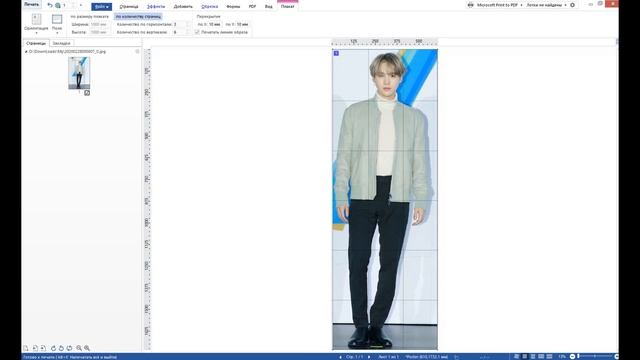This screenshot has width=640, height=360.
Task: Click the Лист 1 из 1 status text
Action: coord(388,357)
